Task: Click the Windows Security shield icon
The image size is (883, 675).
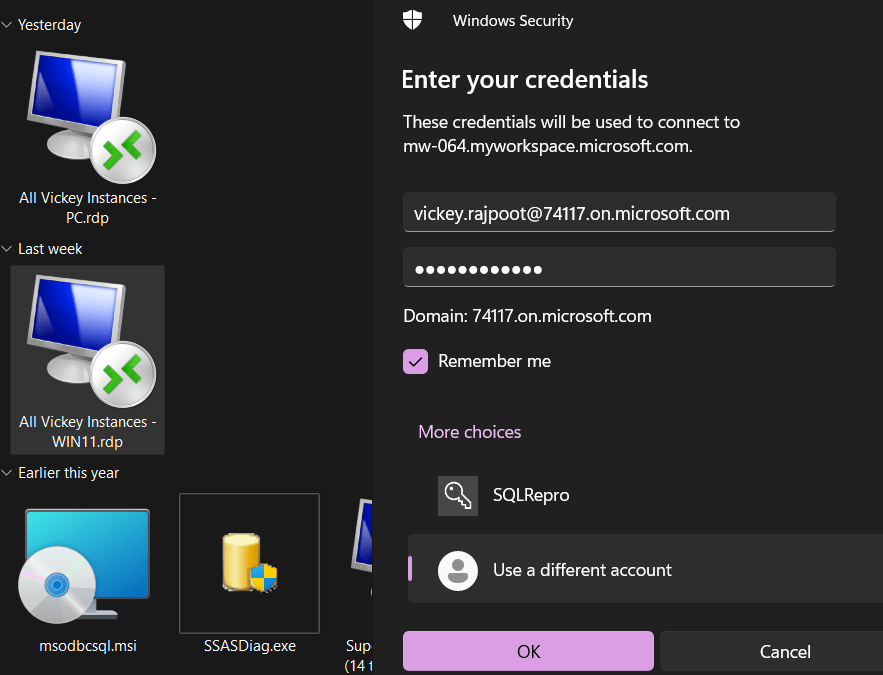Action: click(x=412, y=20)
